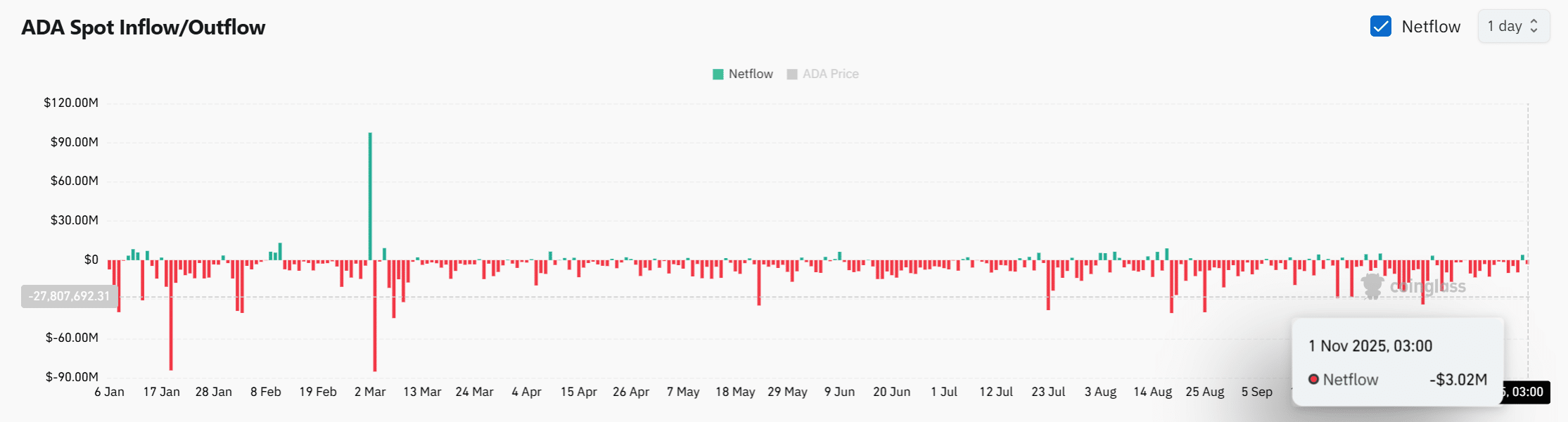The width and height of the screenshot is (1568, 422).
Task: Click the 20 Jun x-axis label
Action: point(891,392)
